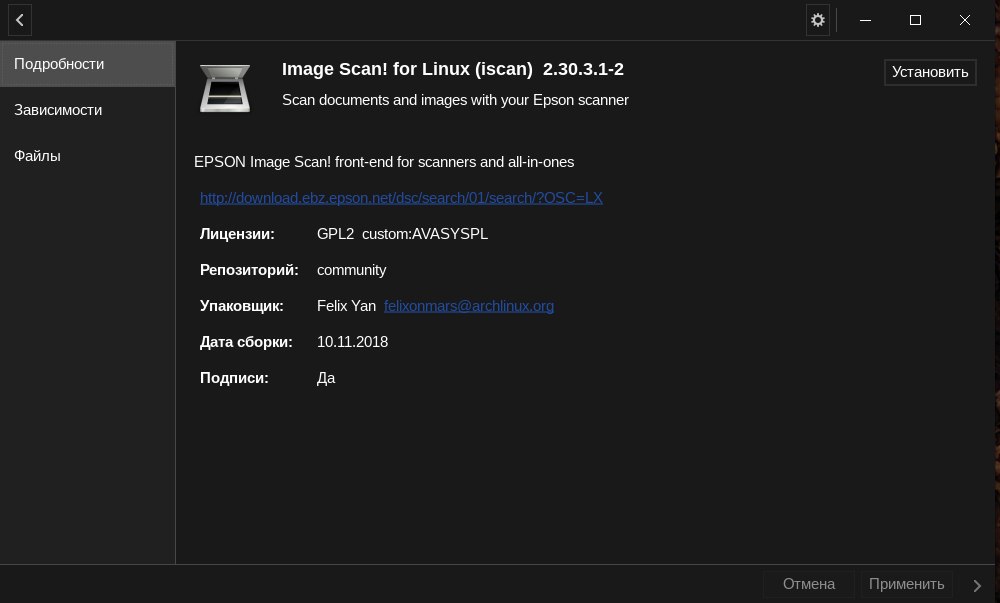Minimize the package manager window

[x=865, y=20]
